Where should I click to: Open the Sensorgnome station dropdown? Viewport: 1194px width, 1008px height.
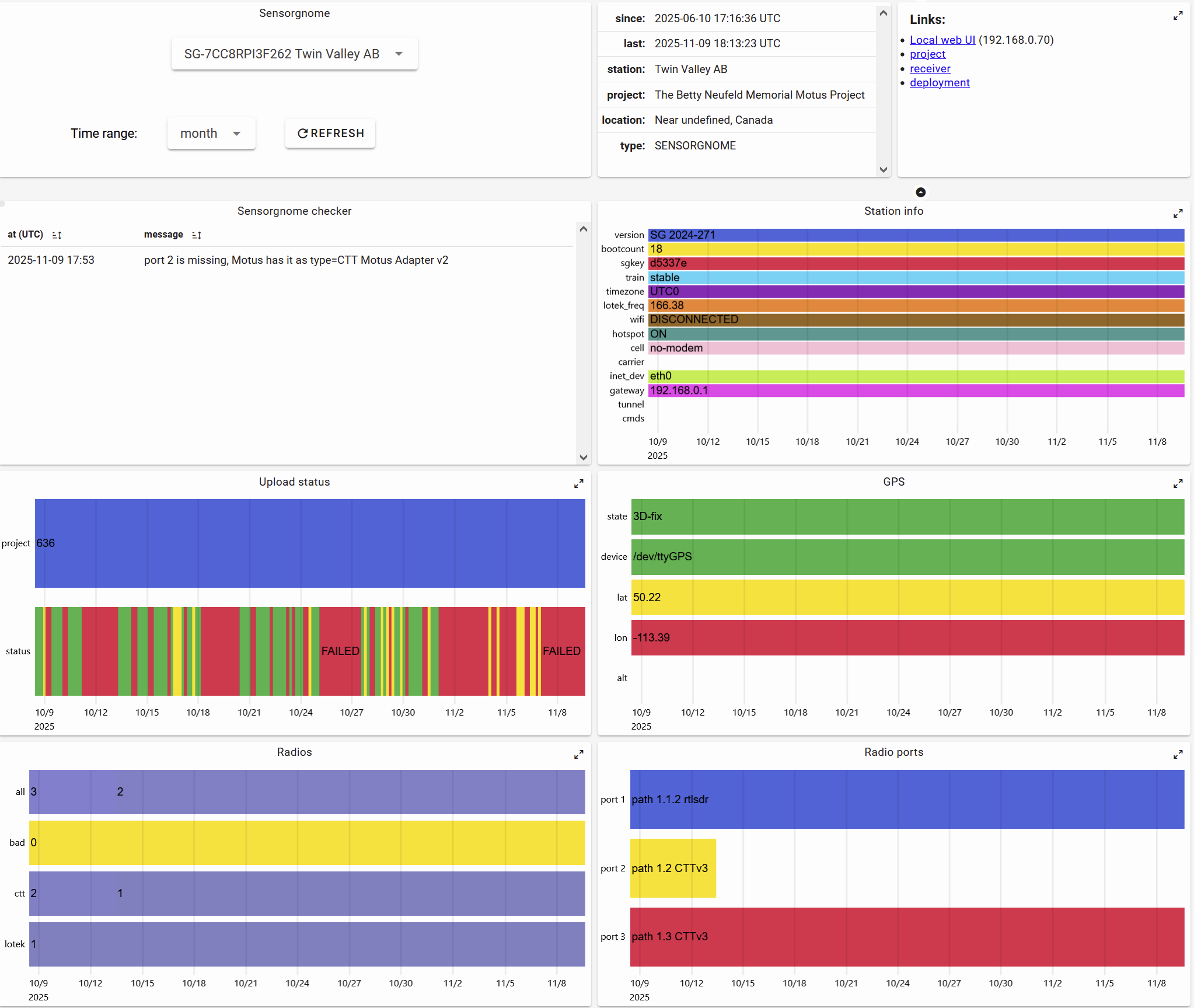[294, 54]
